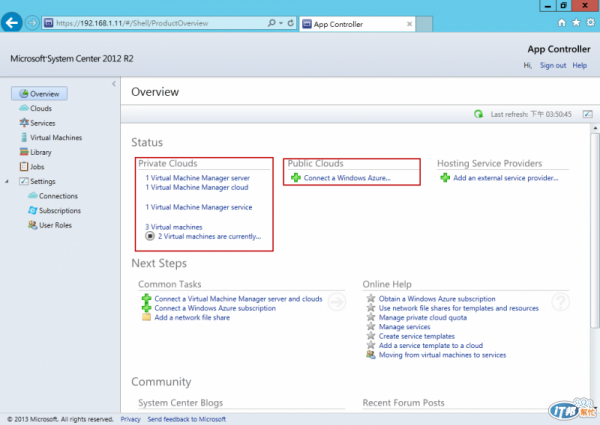Open Virtual Machines in navigation pane

pyautogui.click(x=56, y=137)
